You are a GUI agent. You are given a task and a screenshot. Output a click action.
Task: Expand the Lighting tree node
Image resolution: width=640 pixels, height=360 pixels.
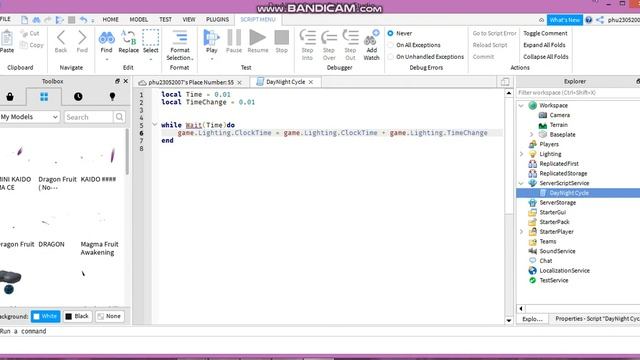(521, 154)
